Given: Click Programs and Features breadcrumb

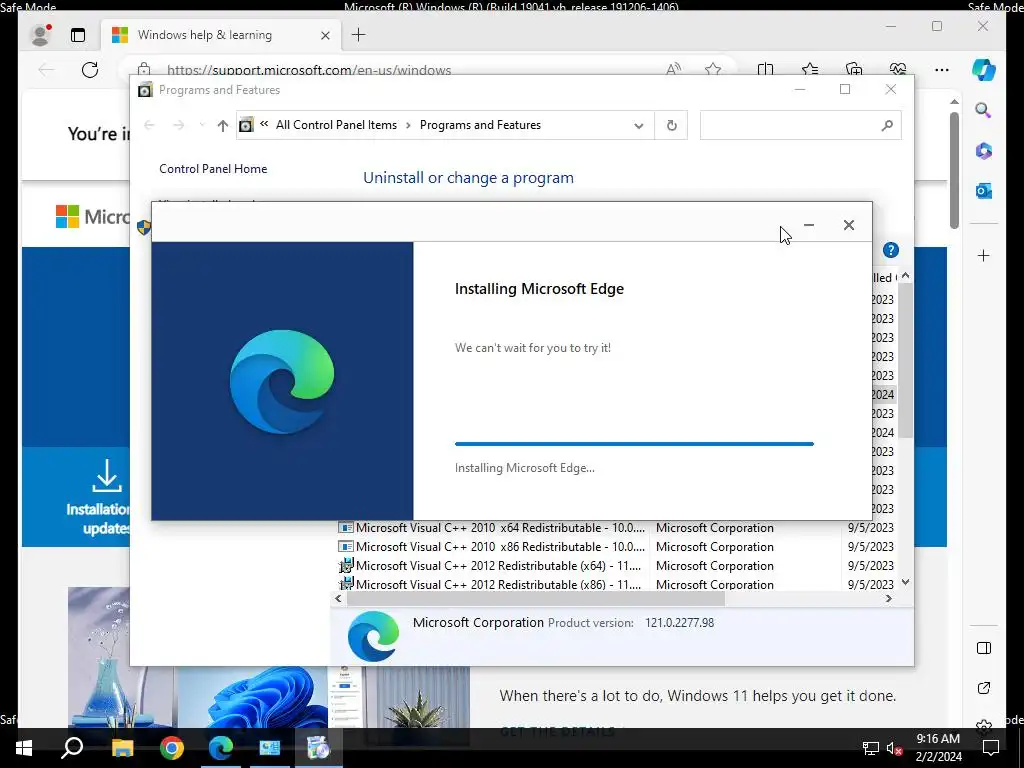Looking at the screenshot, I should pyautogui.click(x=480, y=125).
